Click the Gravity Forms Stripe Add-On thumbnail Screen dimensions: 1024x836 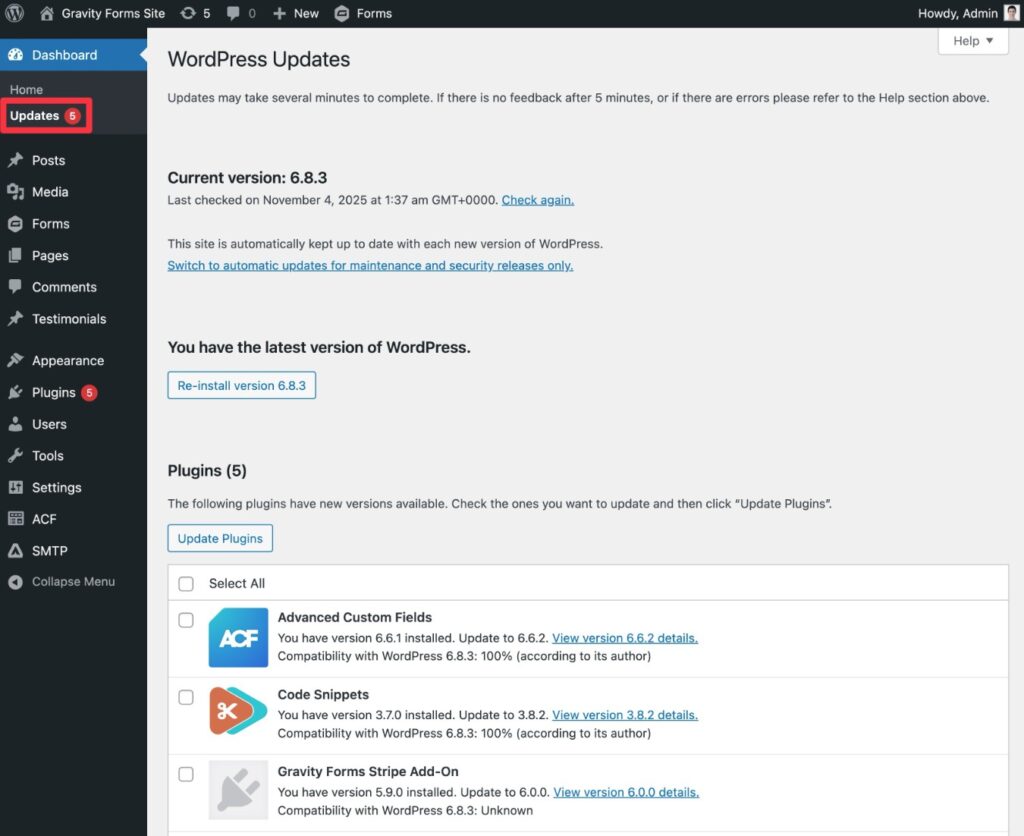(237, 789)
